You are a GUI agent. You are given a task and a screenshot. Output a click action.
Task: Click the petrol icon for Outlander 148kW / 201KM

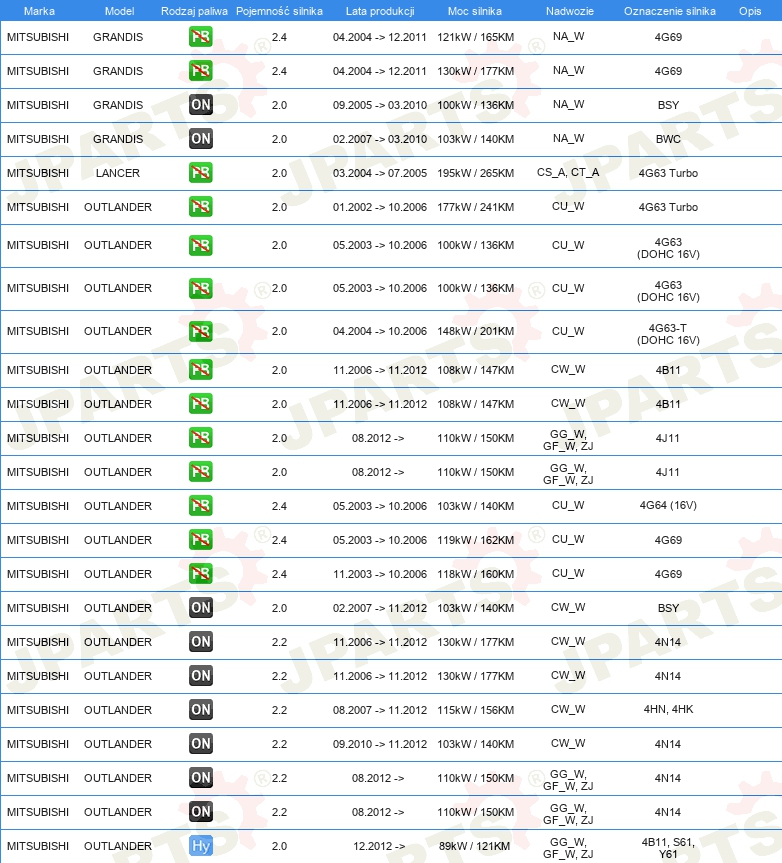pyautogui.click(x=200, y=331)
